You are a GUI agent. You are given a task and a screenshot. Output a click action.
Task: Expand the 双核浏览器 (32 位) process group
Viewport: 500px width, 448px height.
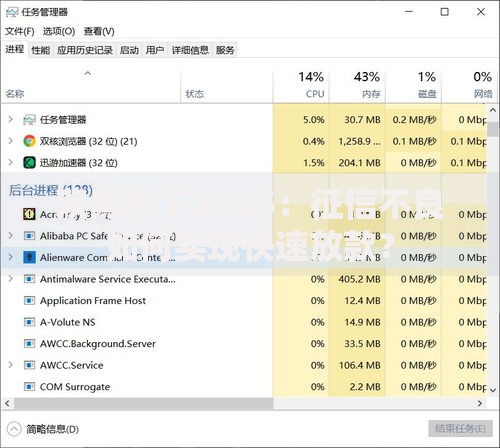[x=11, y=141]
